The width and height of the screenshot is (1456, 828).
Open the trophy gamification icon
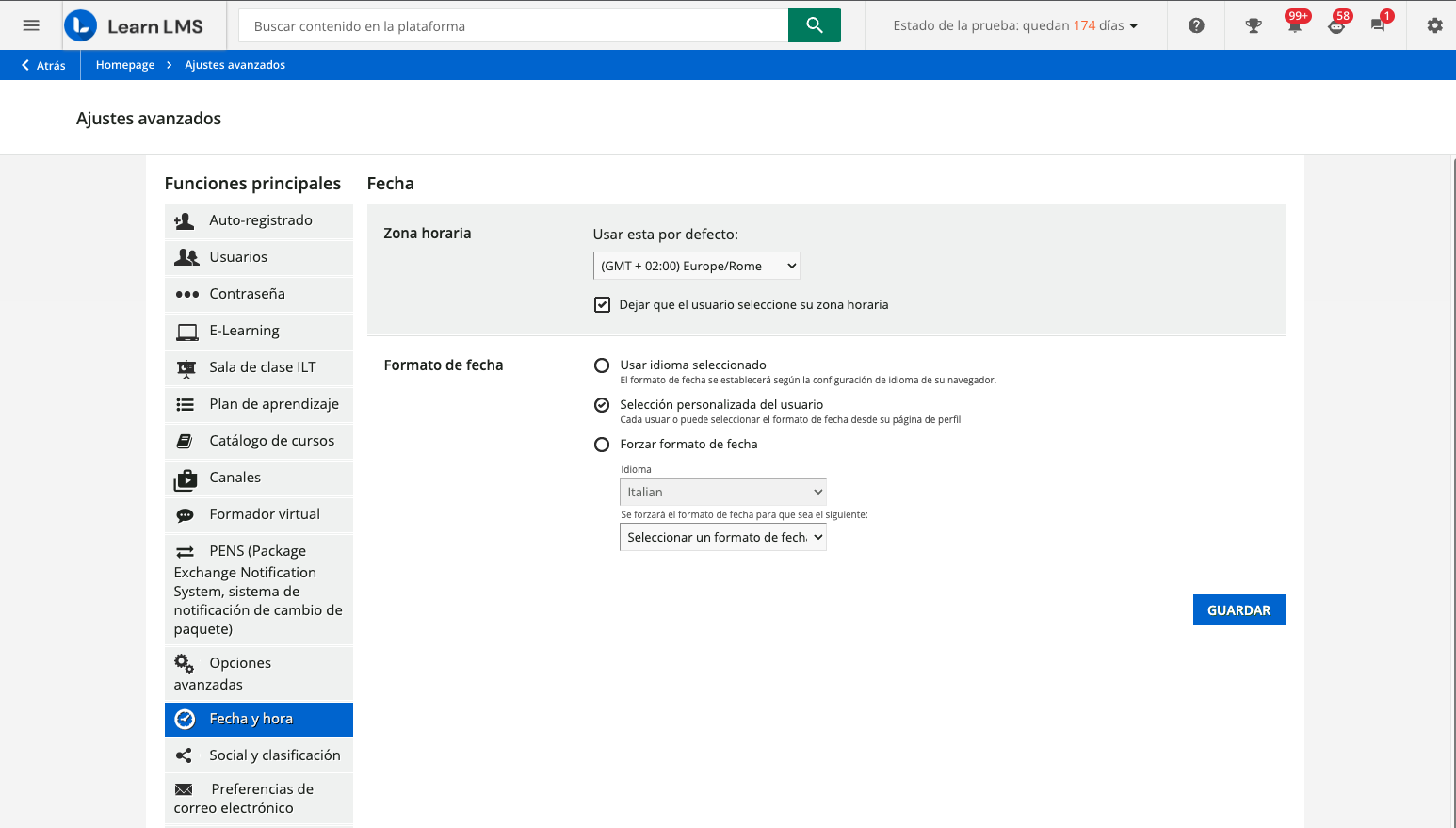(x=1254, y=25)
